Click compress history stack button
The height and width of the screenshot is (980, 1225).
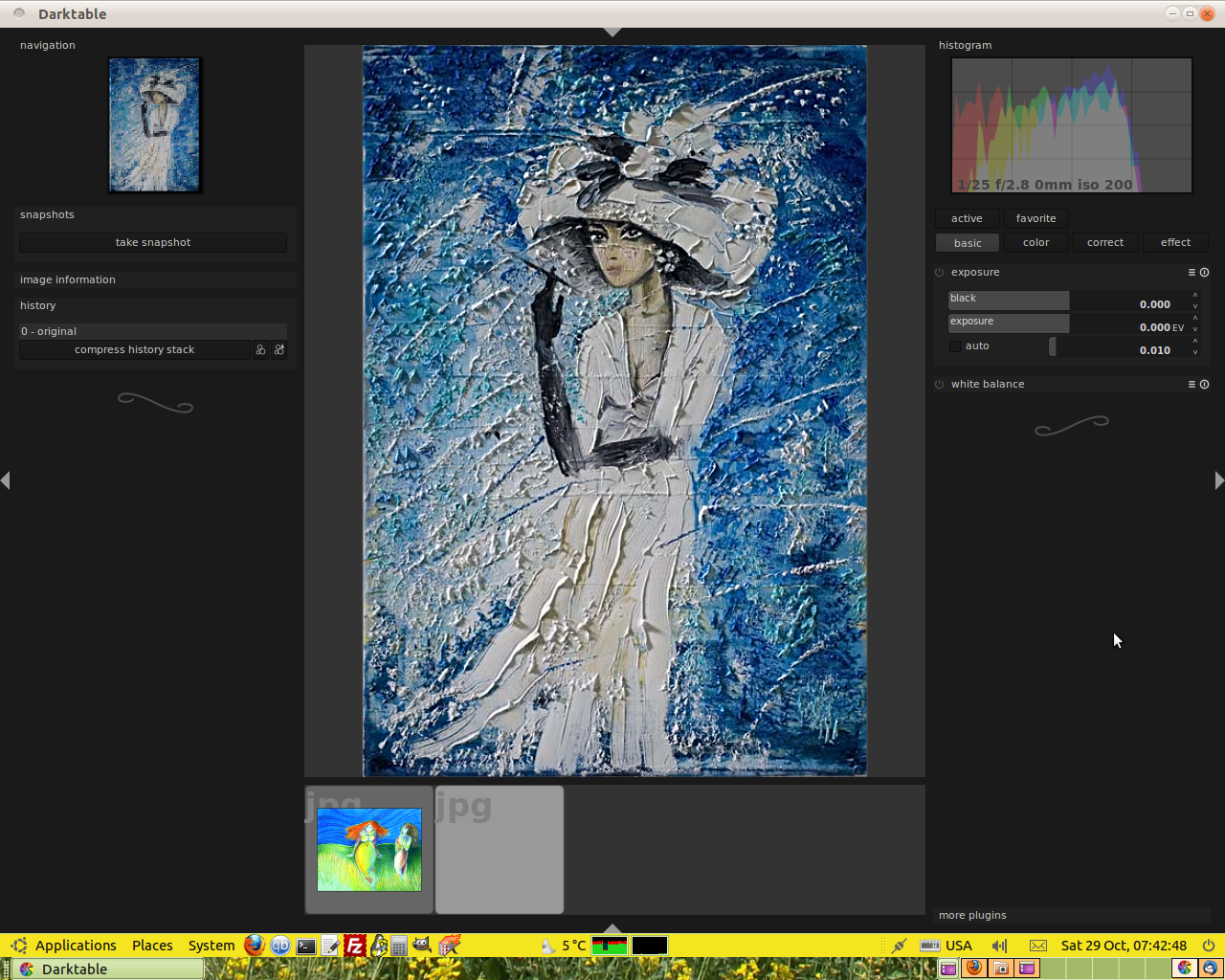pyautogui.click(x=134, y=350)
